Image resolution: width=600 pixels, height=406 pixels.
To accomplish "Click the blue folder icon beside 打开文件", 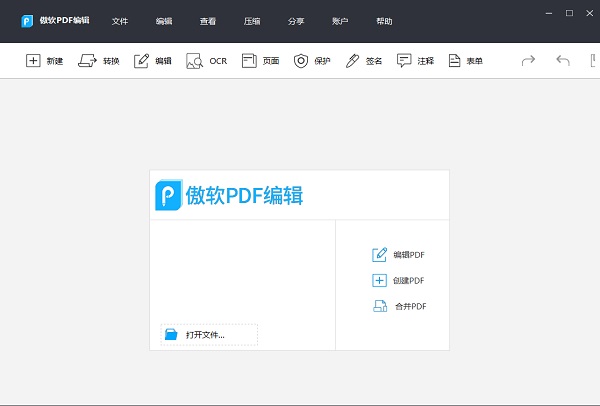I will [x=171, y=334].
